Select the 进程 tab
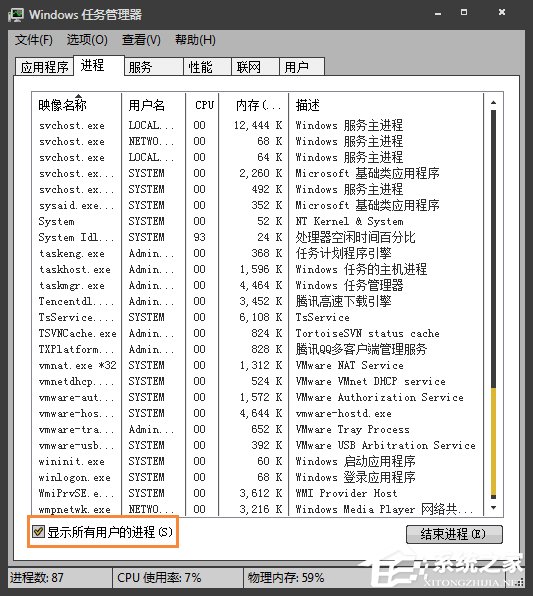This screenshot has width=533, height=596. (98, 65)
